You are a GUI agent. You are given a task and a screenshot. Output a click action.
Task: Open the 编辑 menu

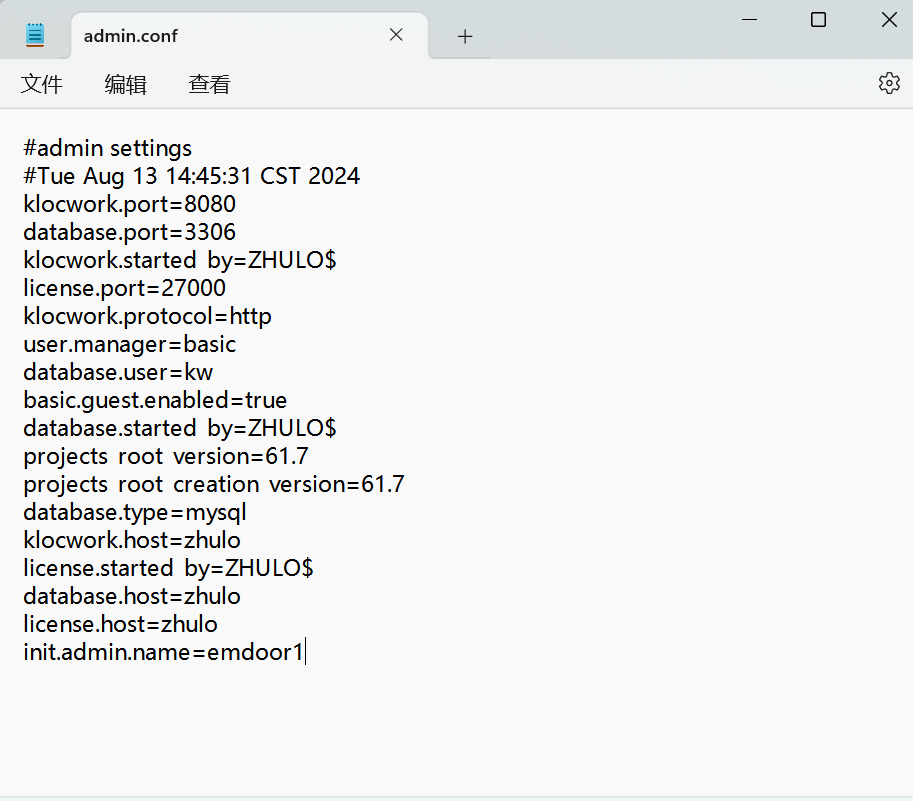(125, 85)
